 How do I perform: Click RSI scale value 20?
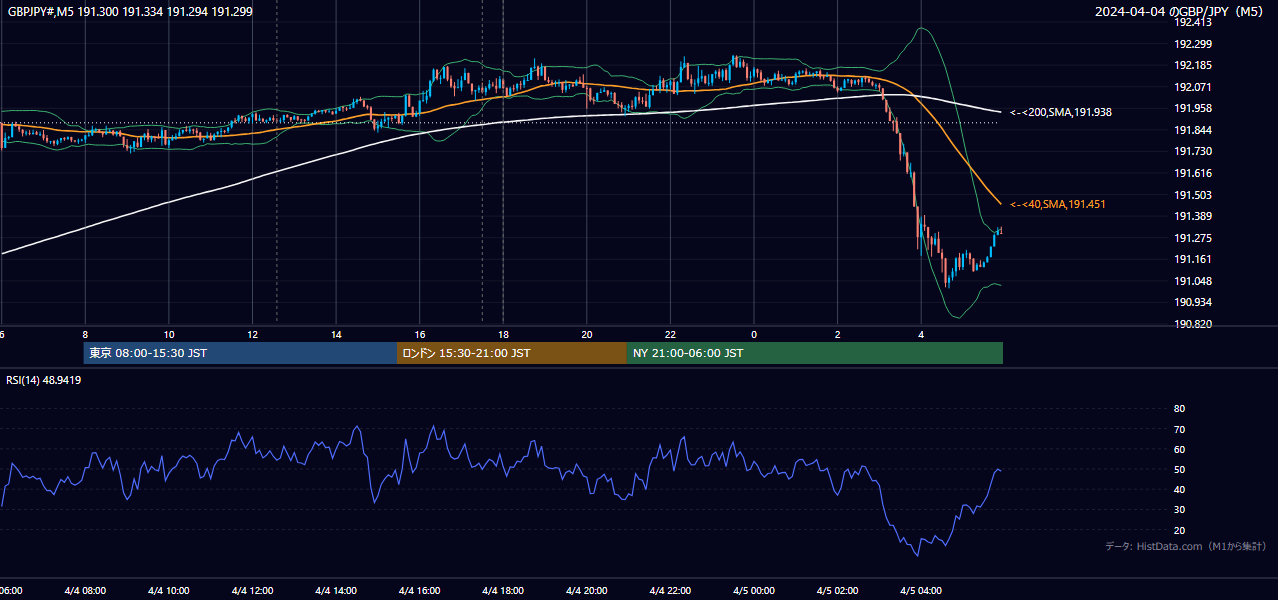pyautogui.click(x=1179, y=530)
